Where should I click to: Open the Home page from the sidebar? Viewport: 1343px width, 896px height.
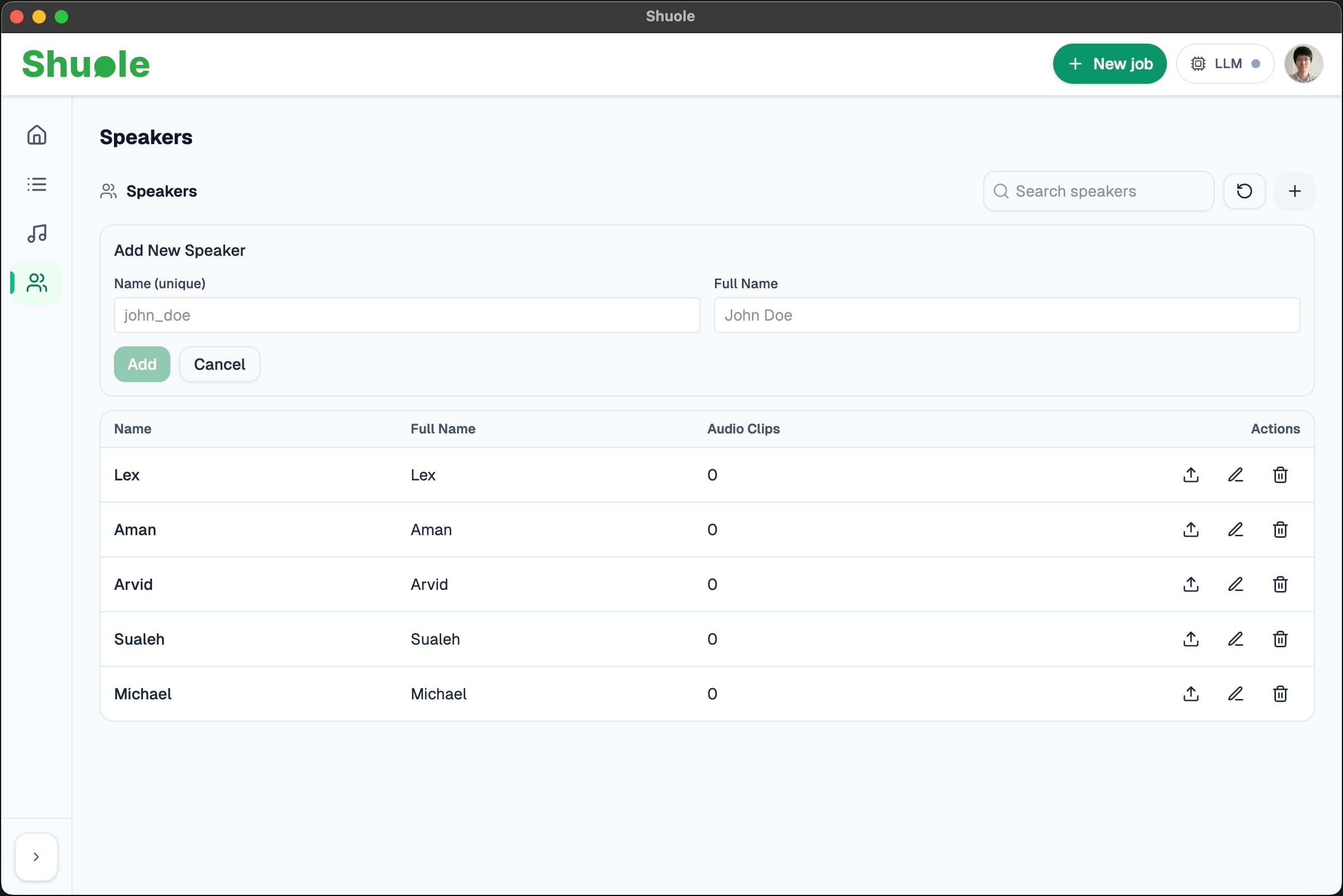tap(36, 135)
